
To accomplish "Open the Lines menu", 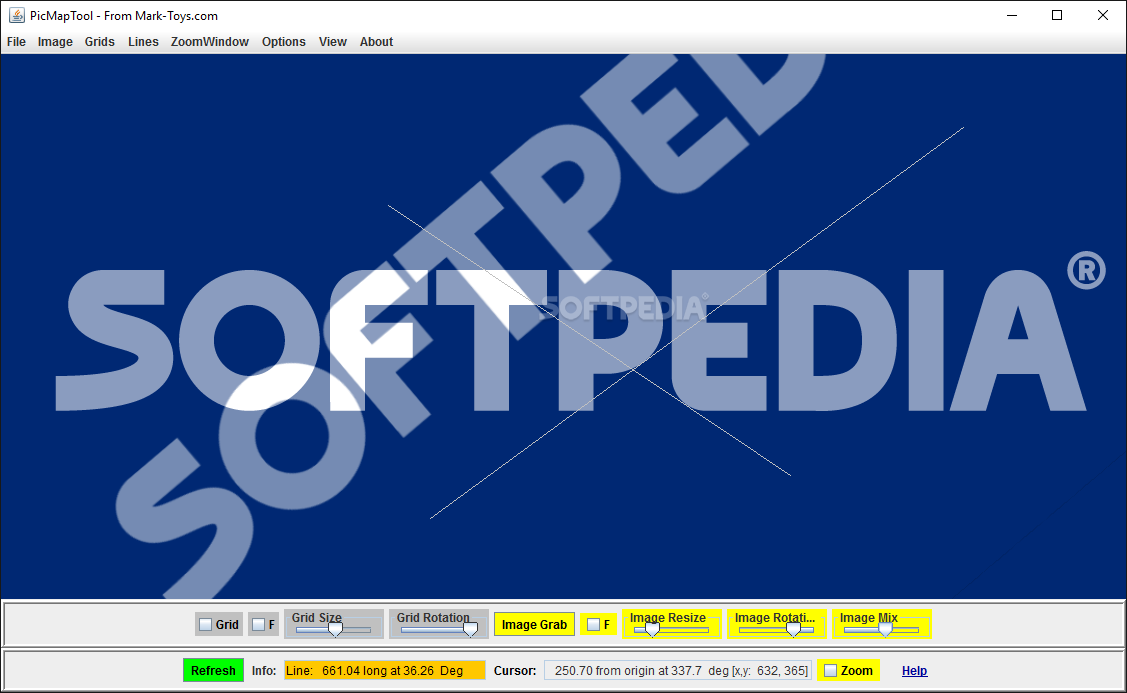I will point(143,42).
